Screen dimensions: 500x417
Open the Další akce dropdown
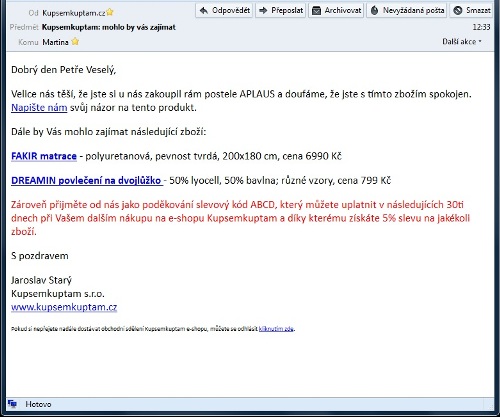tap(462, 42)
